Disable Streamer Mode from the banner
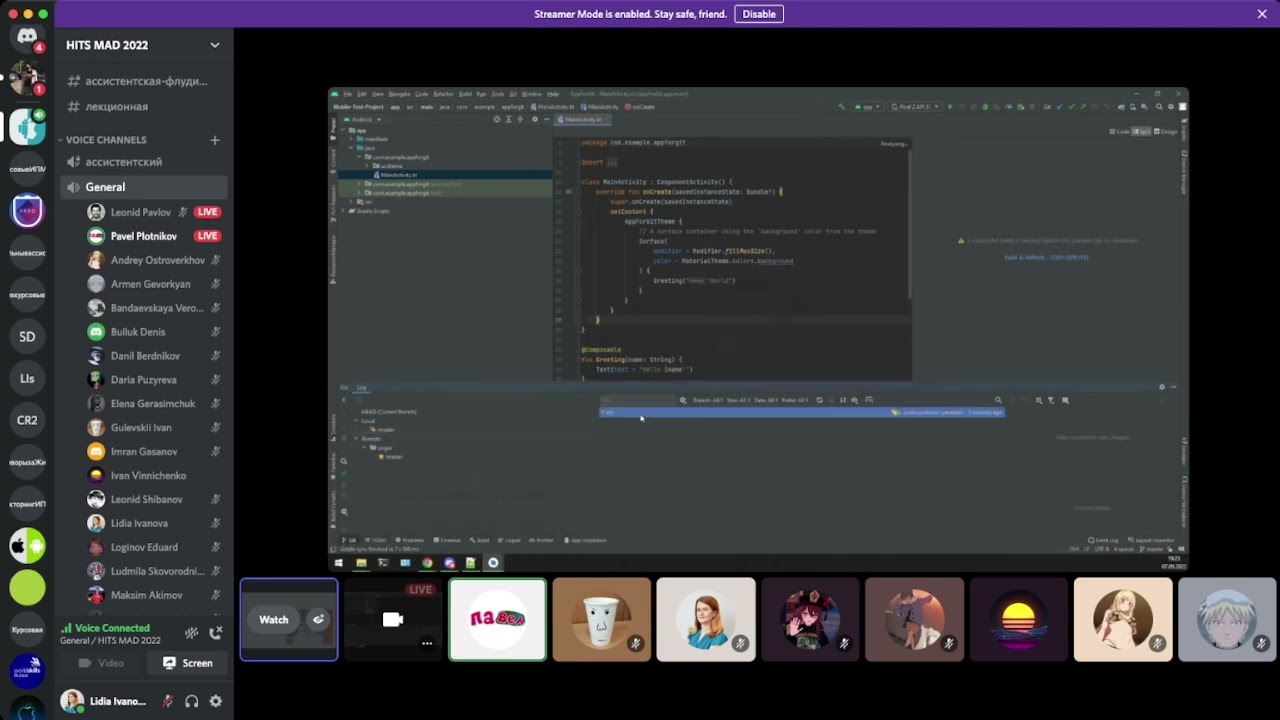Image resolution: width=1280 pixels, height=720 pixels. pos(759,14)
